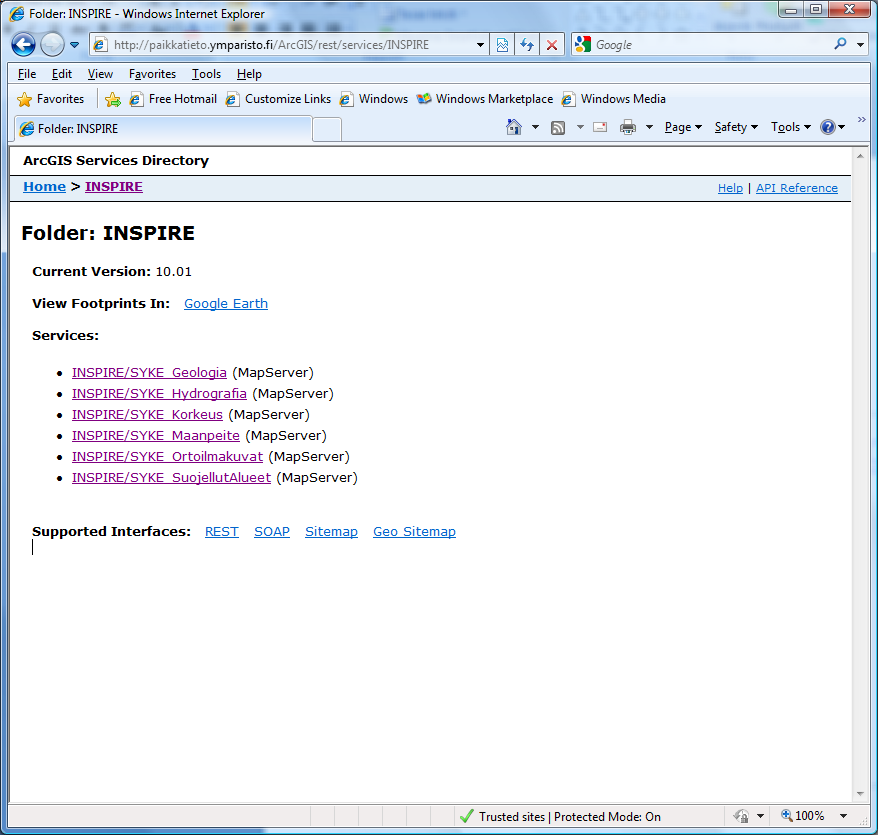Open Windows Media favorite link
878x835 pixels.
pyautogui.click(x=614, y=99)
